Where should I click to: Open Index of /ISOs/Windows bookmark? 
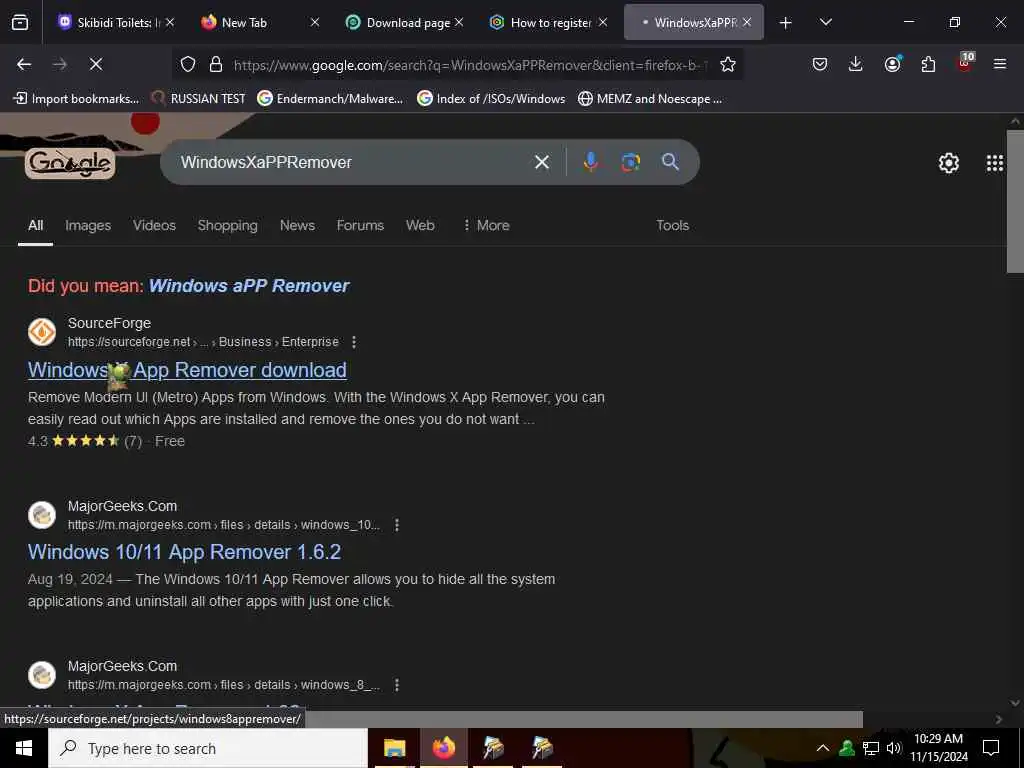click(x=491, y=99)
